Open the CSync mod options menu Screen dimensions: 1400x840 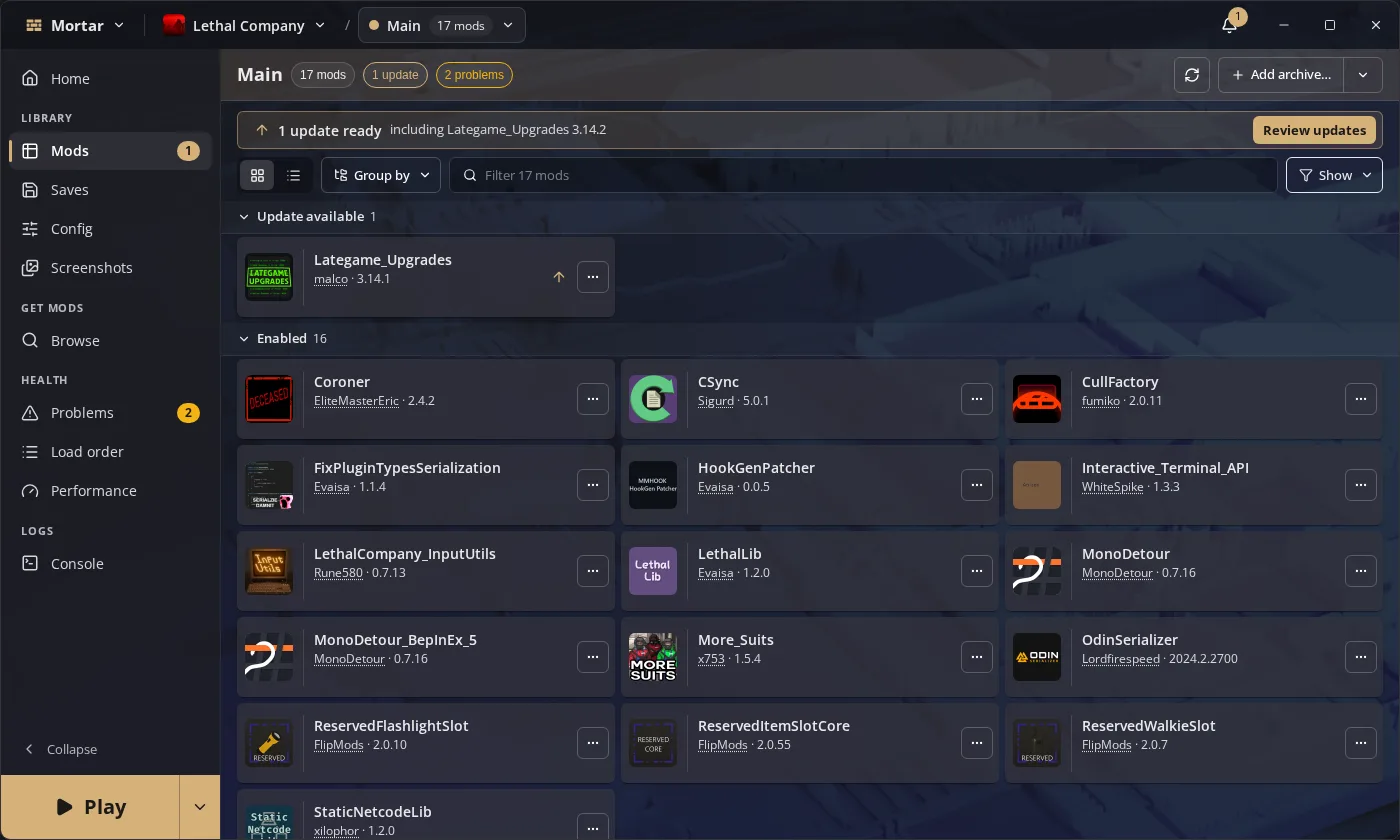tap(977, 399)
